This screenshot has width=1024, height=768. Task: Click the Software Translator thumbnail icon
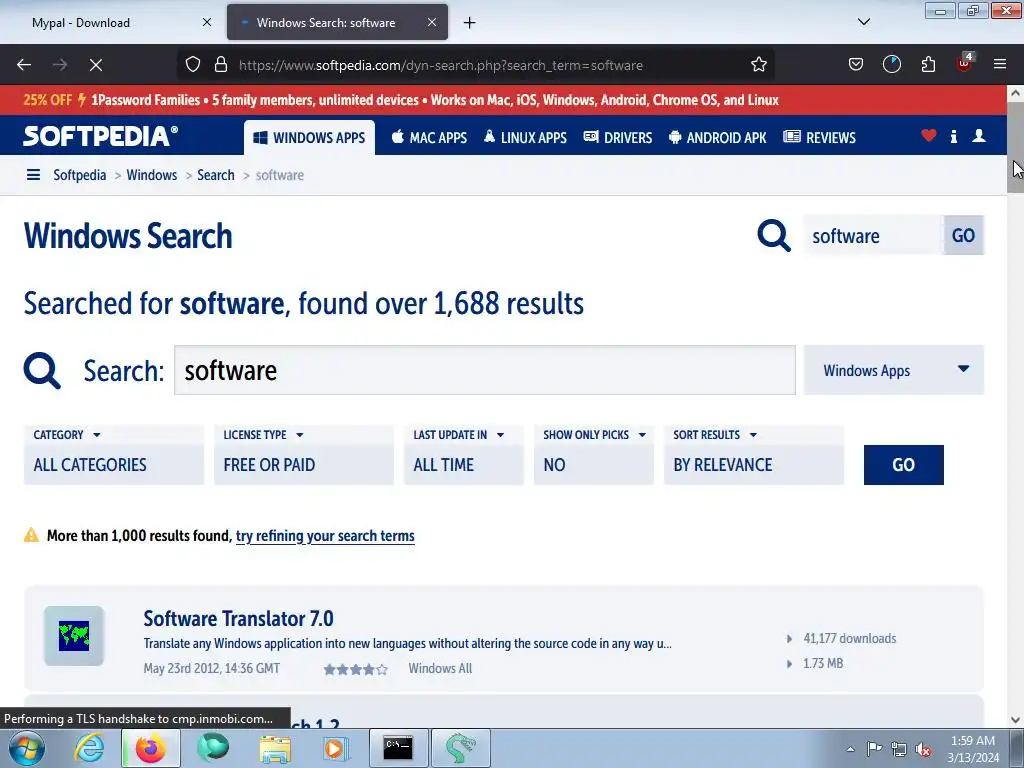click(x=74, y=635)
